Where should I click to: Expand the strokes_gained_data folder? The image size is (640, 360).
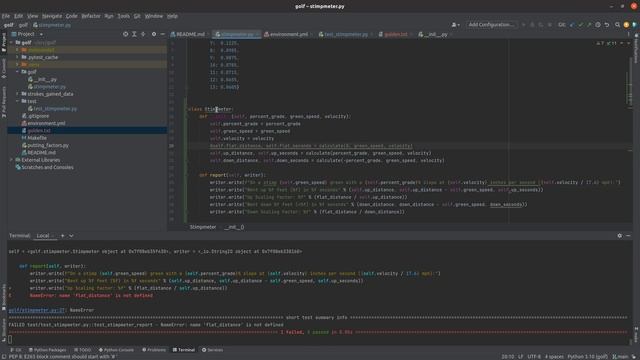(17, 94)
